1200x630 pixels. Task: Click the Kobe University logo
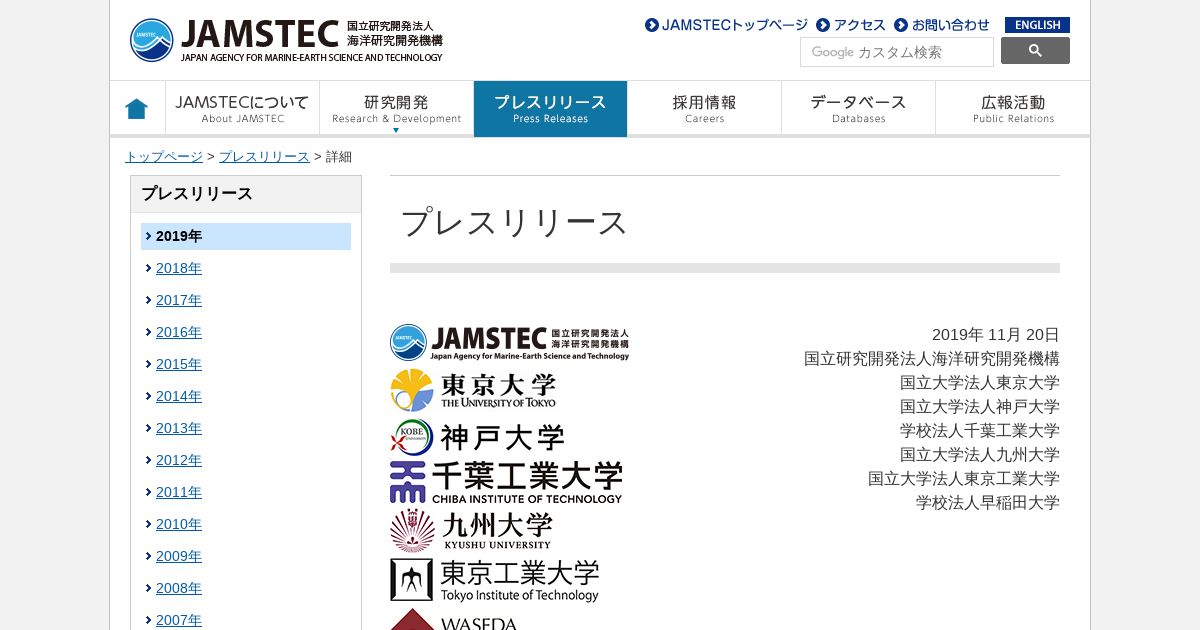click(x=477, y=437)
